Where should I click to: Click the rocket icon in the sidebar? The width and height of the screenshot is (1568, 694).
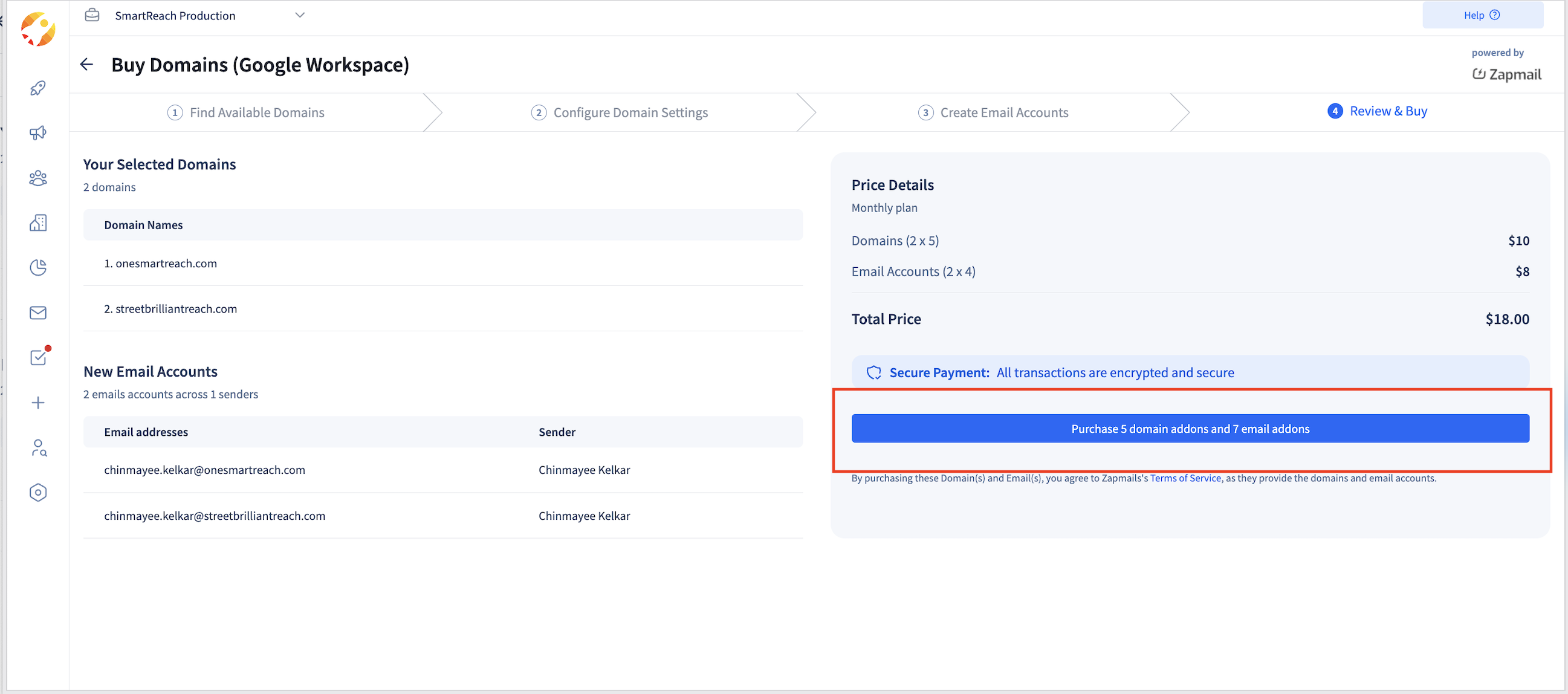tap(37, 88)
